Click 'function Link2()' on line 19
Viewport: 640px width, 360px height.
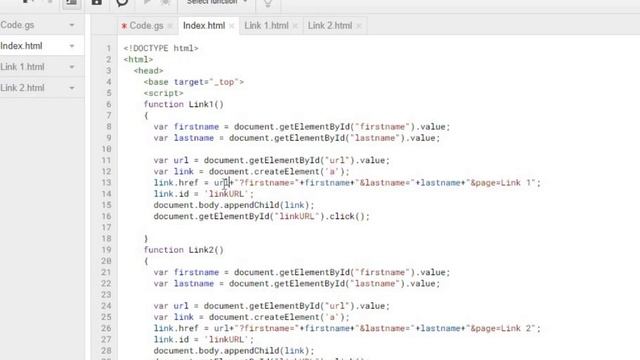[x=184, y=250]
